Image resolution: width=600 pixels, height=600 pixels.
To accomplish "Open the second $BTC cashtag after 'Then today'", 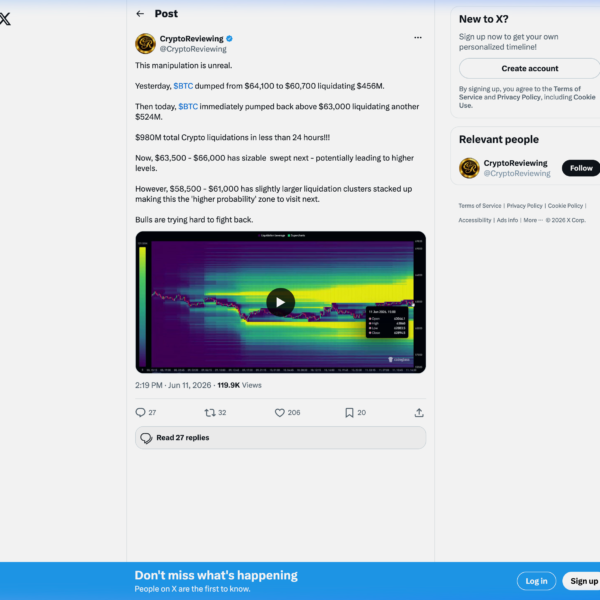I will 188,106.
